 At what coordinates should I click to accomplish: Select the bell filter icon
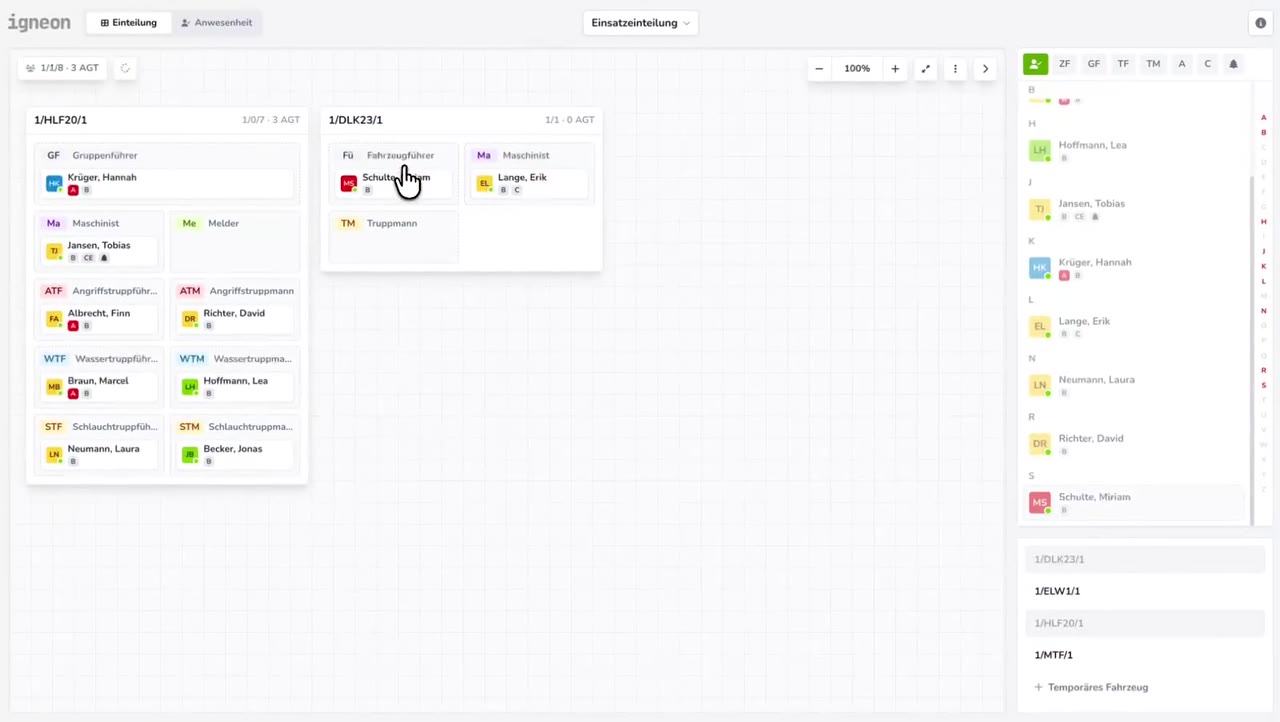tap(1233, 64)
